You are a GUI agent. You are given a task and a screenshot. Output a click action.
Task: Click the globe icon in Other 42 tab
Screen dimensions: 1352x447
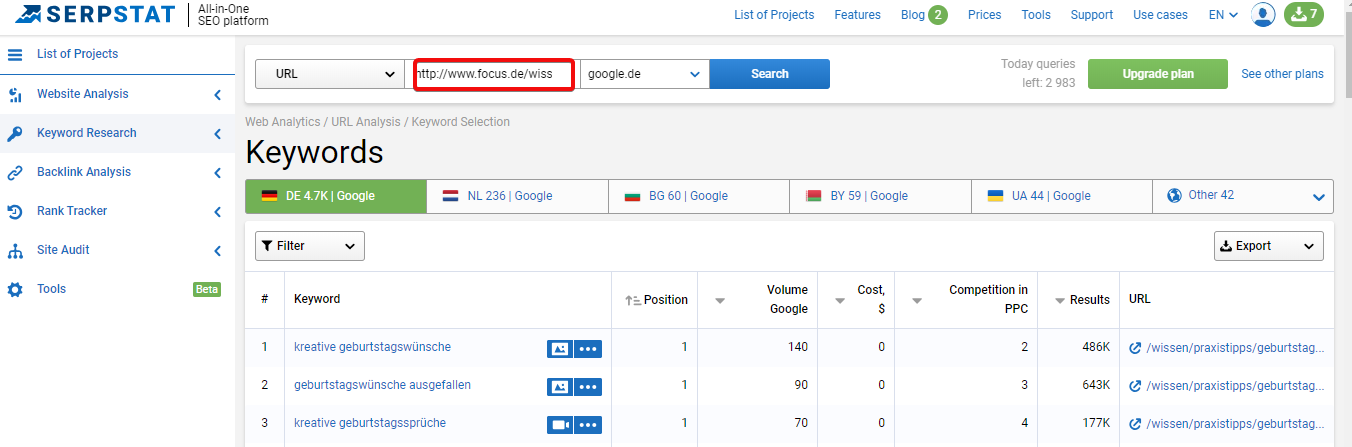point(1175,196)
